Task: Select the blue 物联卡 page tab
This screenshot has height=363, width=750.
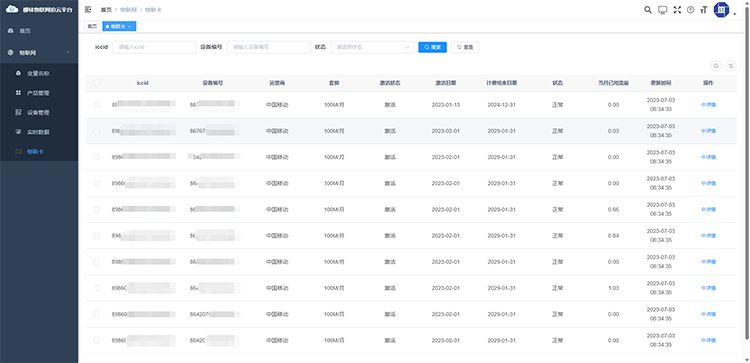Action: coord(120,26)
